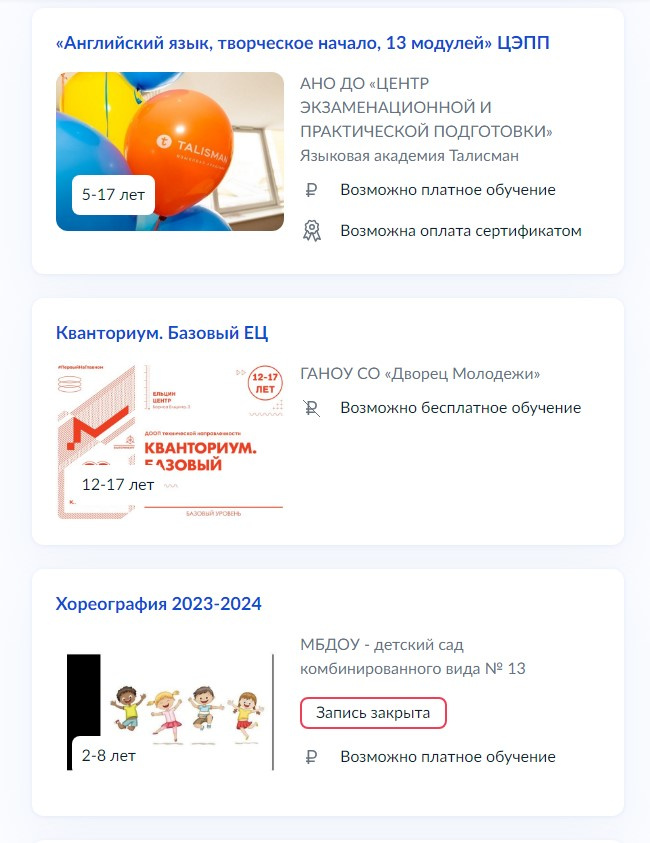Click the ruble icon in the Хореография card

click(x=311, y=757)
